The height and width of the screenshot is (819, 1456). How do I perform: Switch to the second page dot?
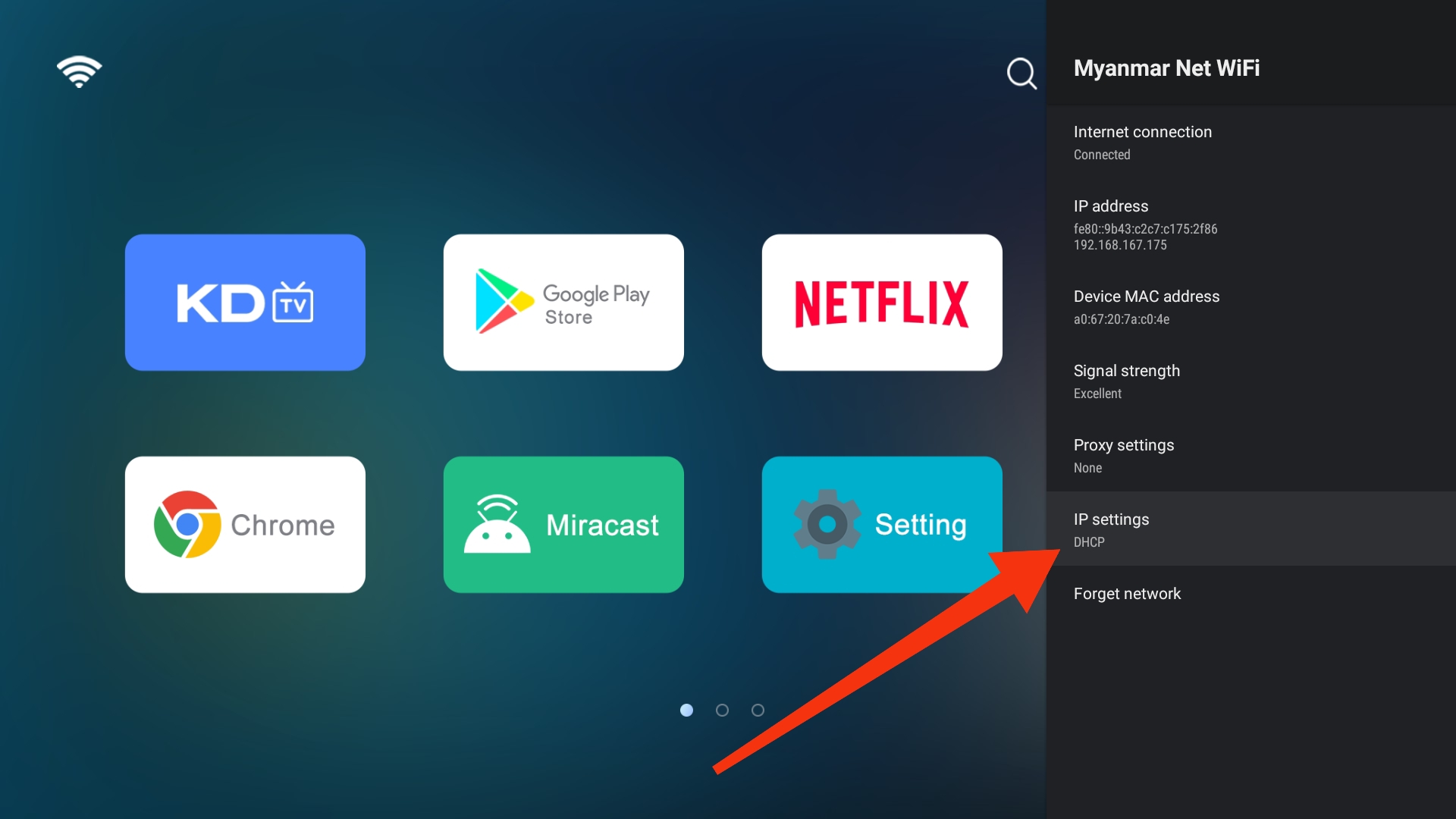722,710
